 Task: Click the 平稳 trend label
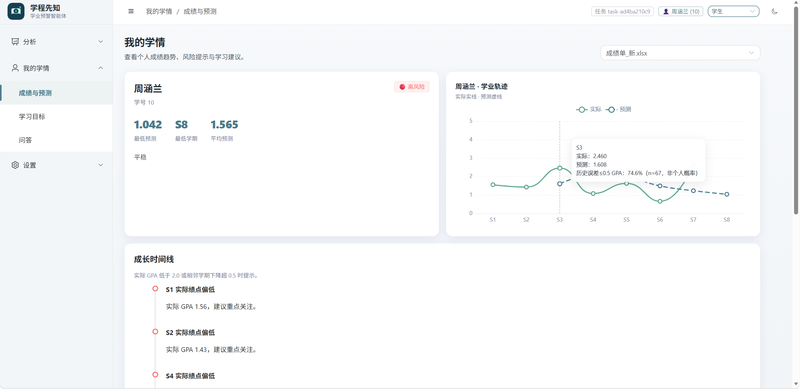(140, 157)
